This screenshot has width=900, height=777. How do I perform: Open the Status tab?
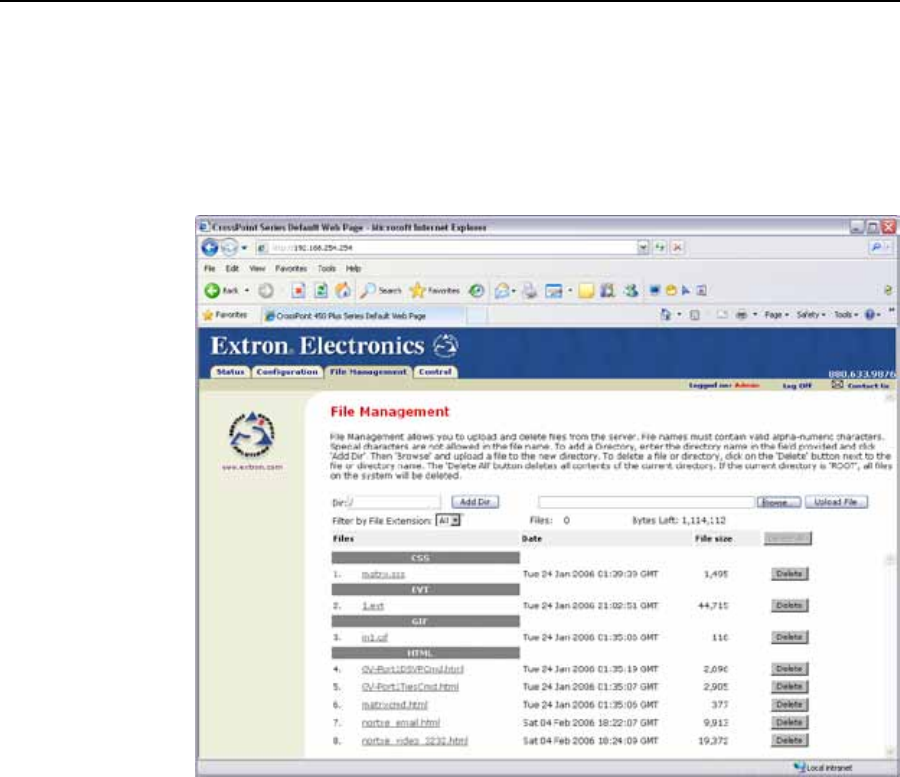pyautogui.click(x=229, y=372)
